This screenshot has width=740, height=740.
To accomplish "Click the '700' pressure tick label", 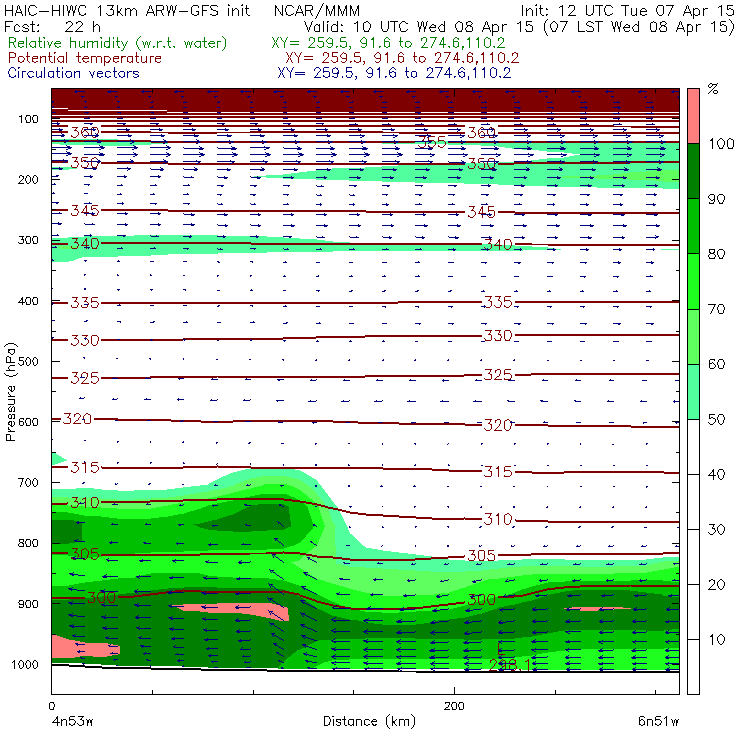I will tap(28, 482).
